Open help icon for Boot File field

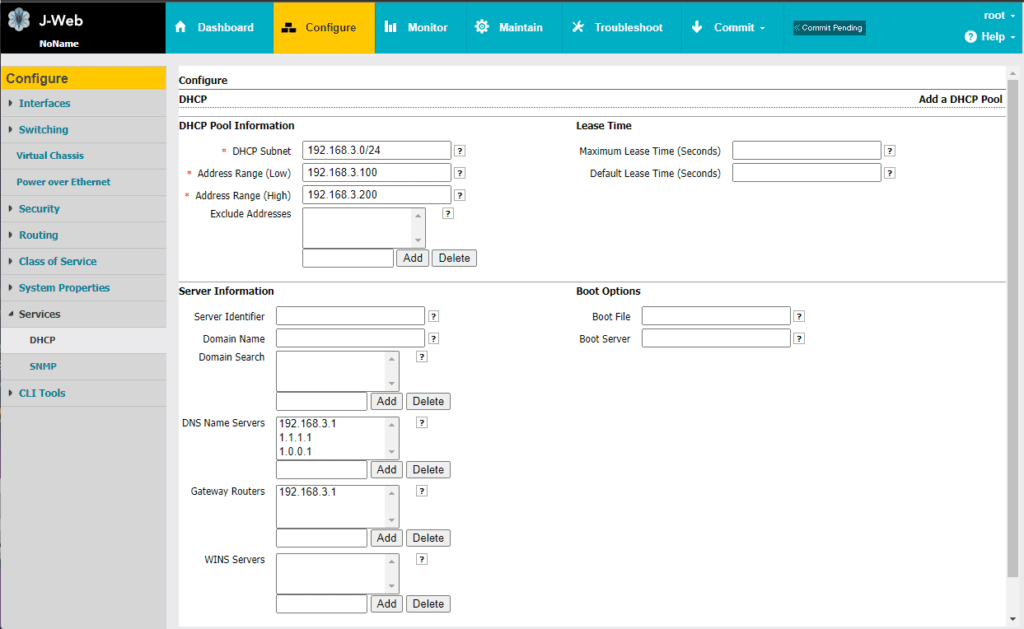click(x=799, y=316)
